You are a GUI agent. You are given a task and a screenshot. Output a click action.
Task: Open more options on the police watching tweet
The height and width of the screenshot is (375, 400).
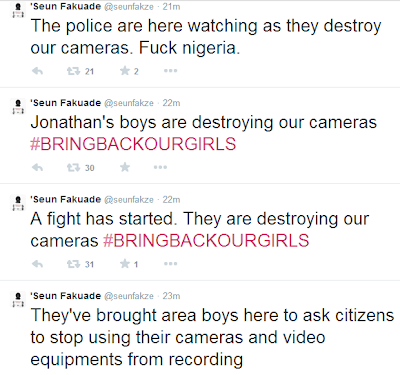[170, 71]
